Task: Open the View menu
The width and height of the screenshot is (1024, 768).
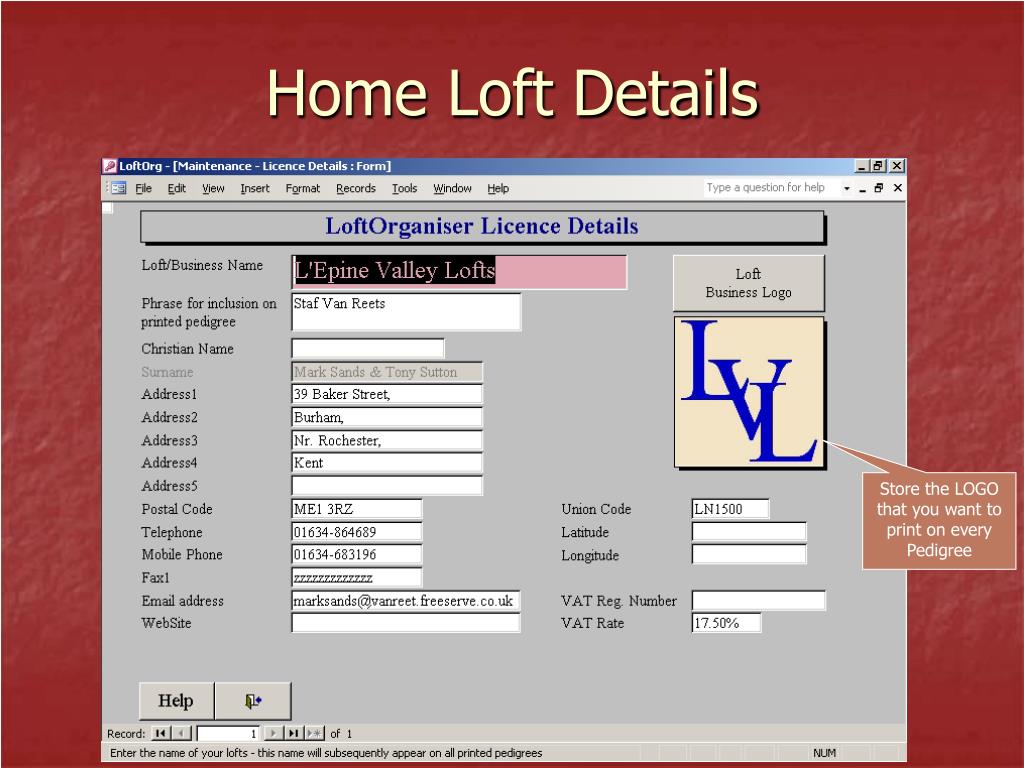Action: point(213,188)
